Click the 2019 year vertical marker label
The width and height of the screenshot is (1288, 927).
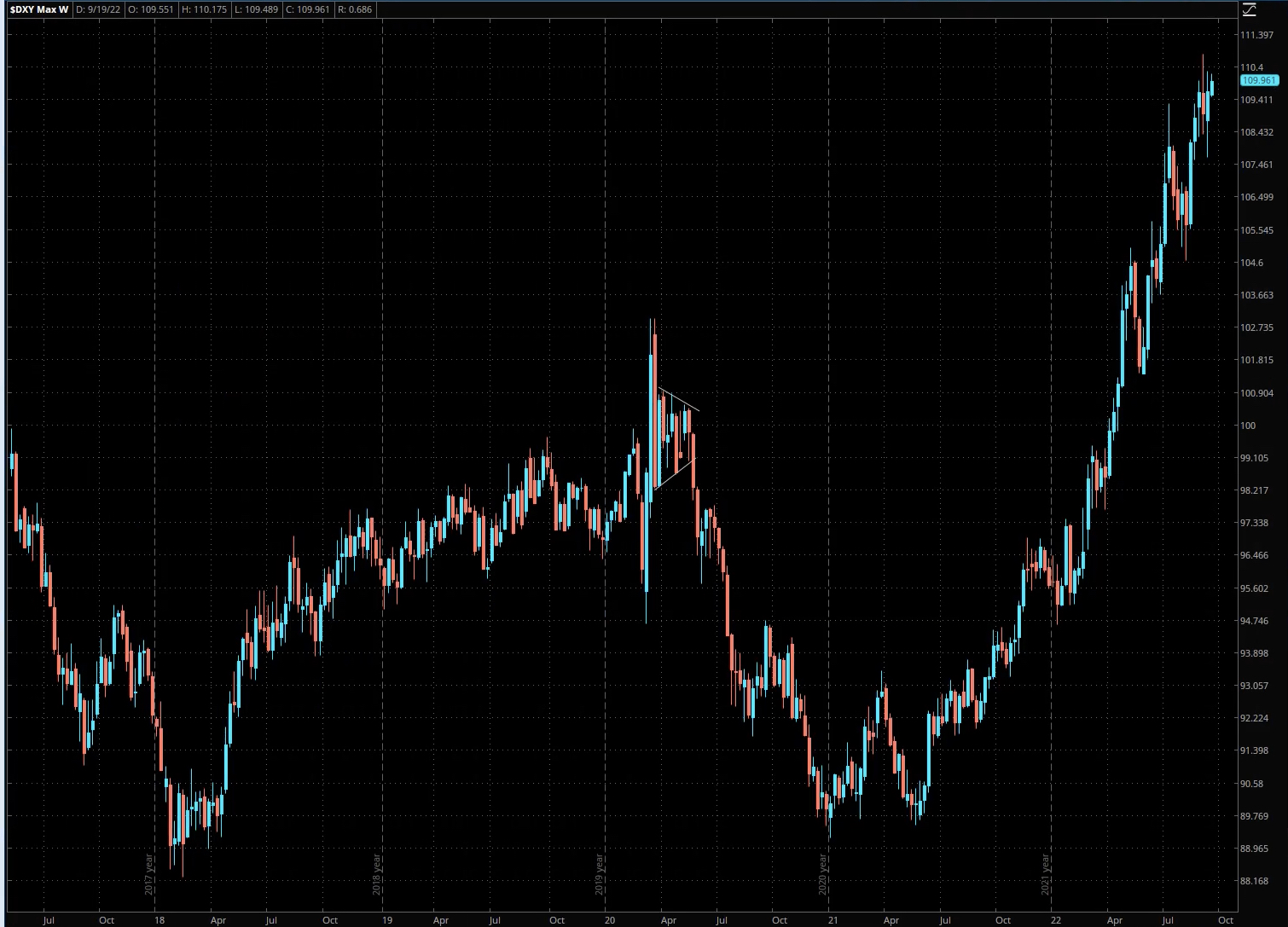point(600,873)
